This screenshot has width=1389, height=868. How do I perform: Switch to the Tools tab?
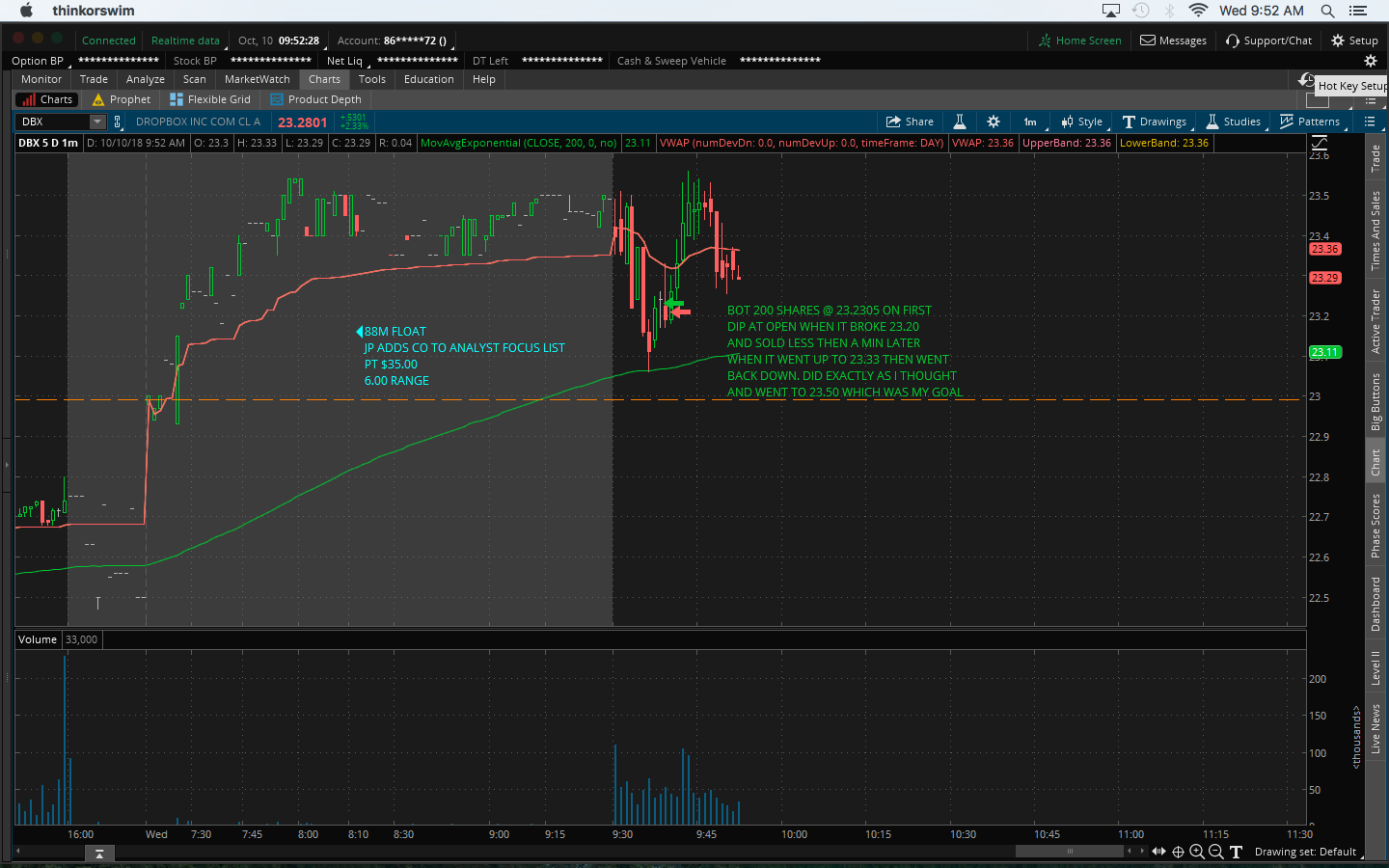[372, 79]
